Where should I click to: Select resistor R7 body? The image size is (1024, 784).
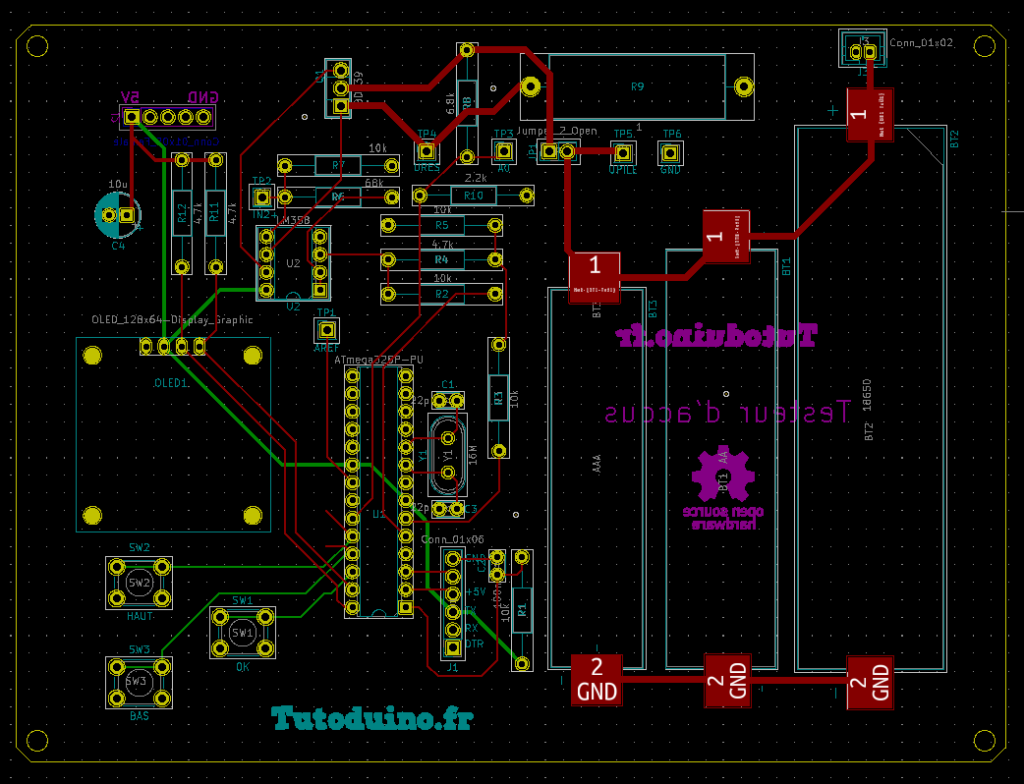338,165
